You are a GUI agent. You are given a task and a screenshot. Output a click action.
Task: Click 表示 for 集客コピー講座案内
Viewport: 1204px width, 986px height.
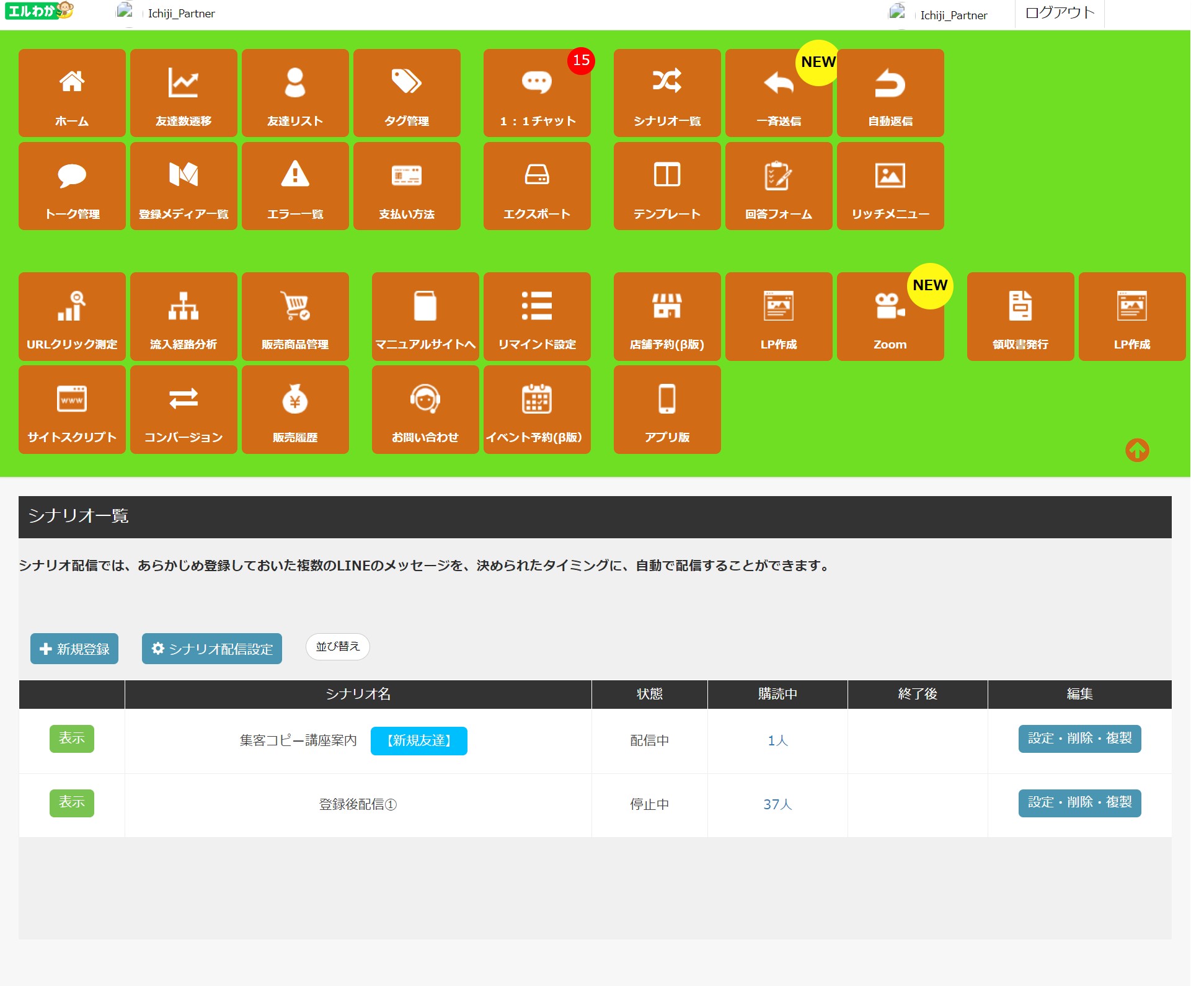click(72, 739)
